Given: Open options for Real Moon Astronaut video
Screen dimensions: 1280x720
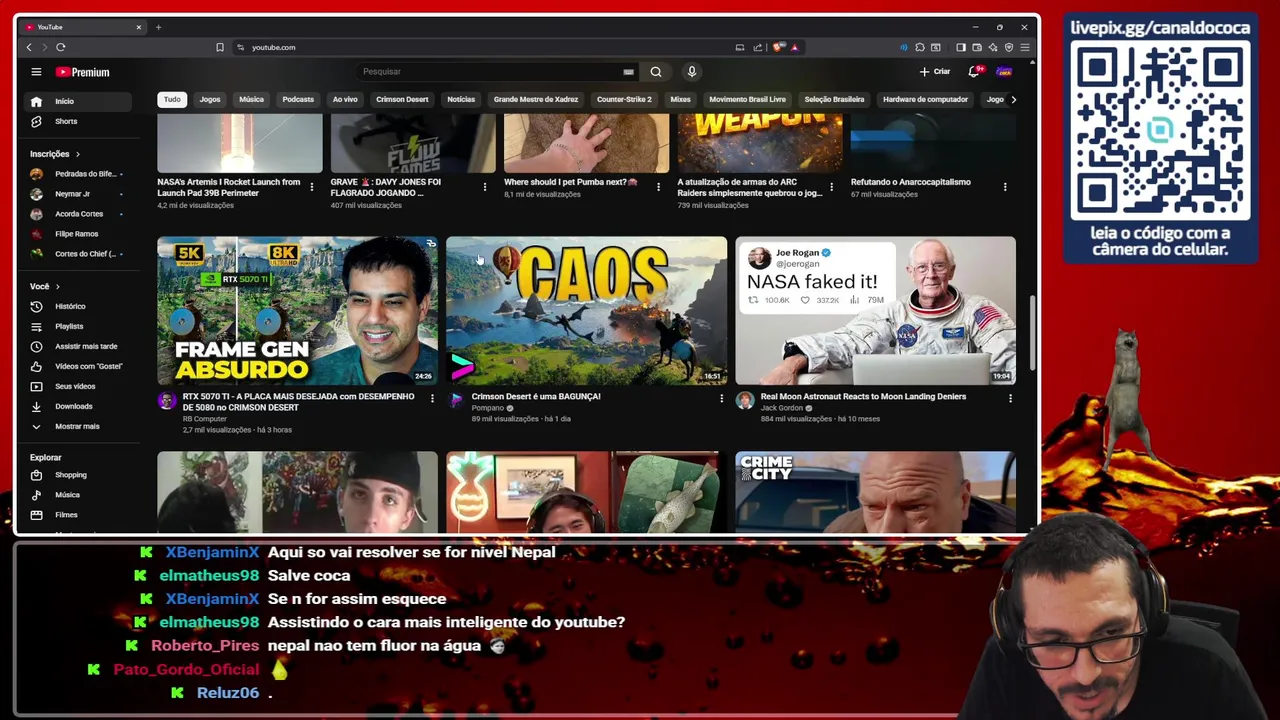Looking at the screenshot, I should (x=1010, y=399).
